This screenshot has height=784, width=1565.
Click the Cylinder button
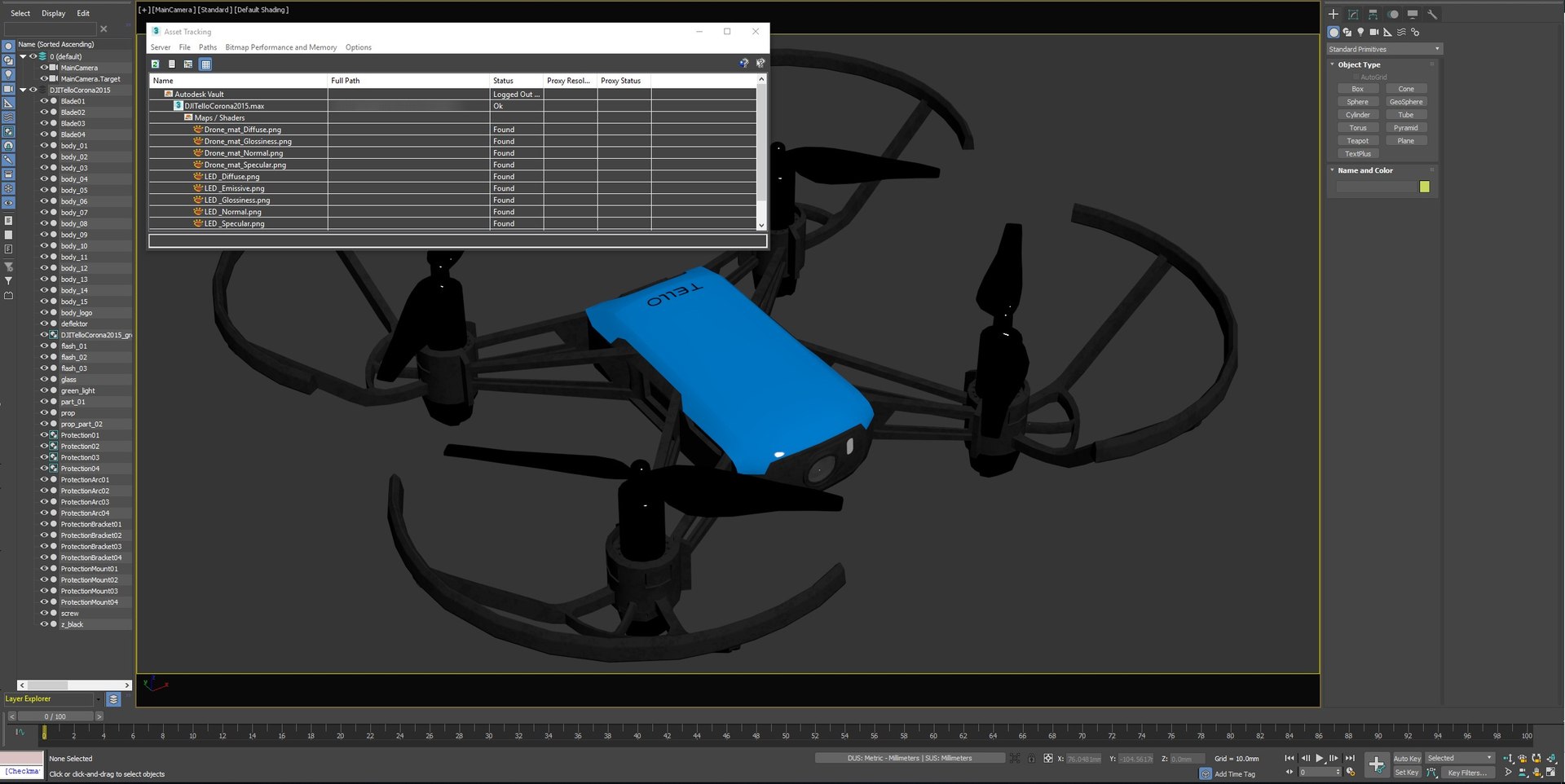click(x=1358, y=115)
